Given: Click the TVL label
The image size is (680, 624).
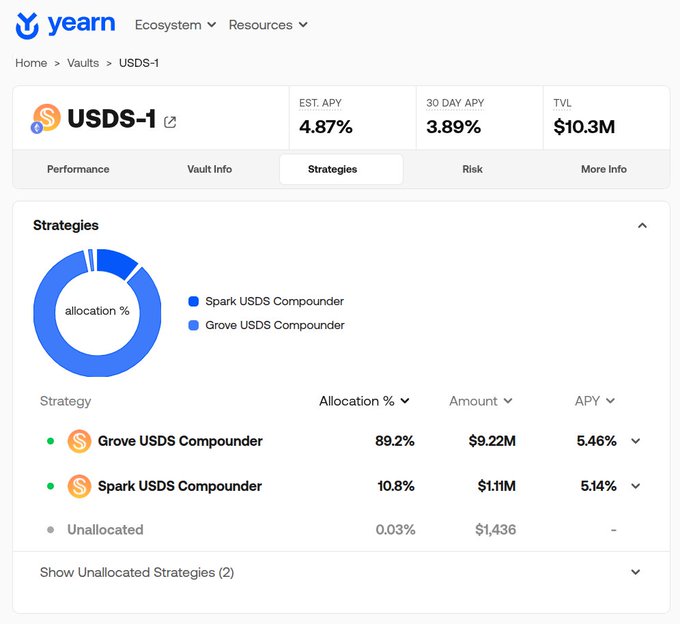Looking at the screenshot, I should pos(562,103).
